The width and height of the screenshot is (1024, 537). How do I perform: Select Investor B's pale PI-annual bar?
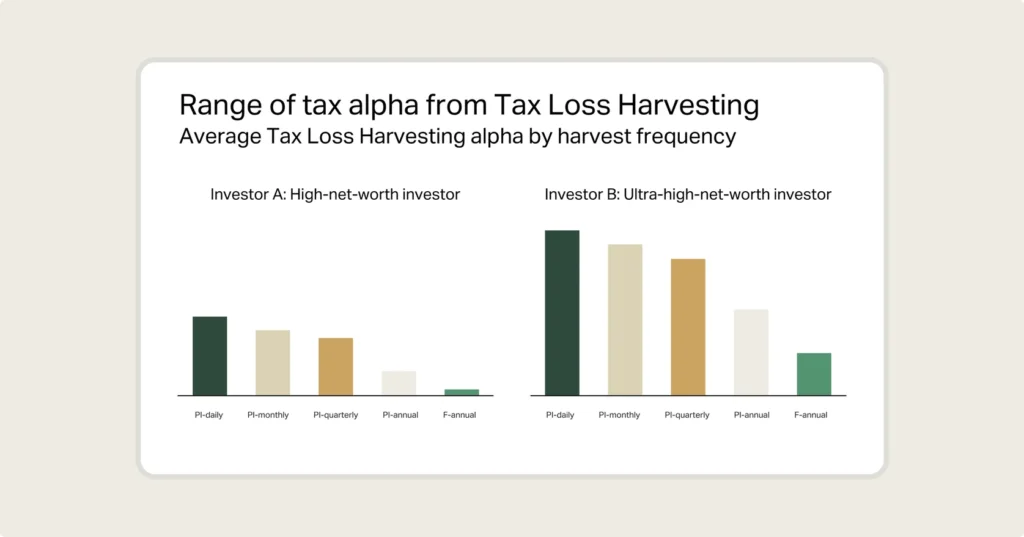[x=751, y=352]
